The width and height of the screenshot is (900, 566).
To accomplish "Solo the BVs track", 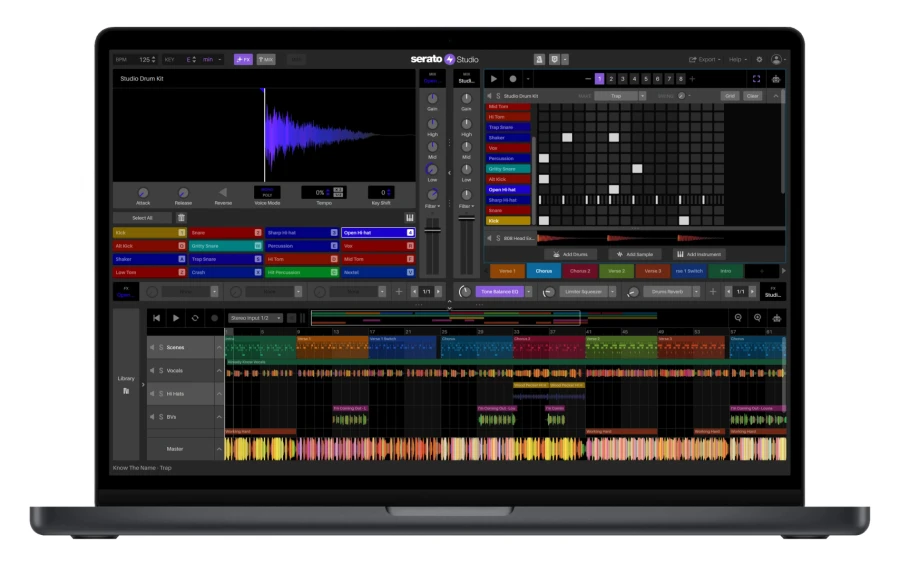I will click(x=161, y=417).
